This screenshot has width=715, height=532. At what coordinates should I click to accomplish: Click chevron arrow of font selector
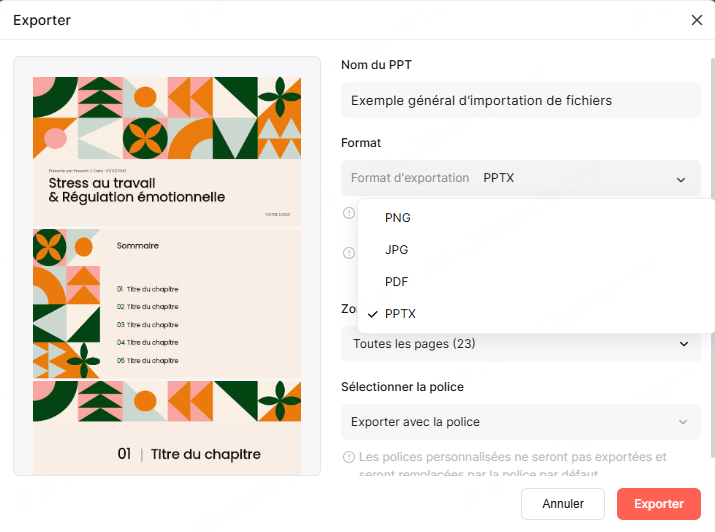pos(683,422)
